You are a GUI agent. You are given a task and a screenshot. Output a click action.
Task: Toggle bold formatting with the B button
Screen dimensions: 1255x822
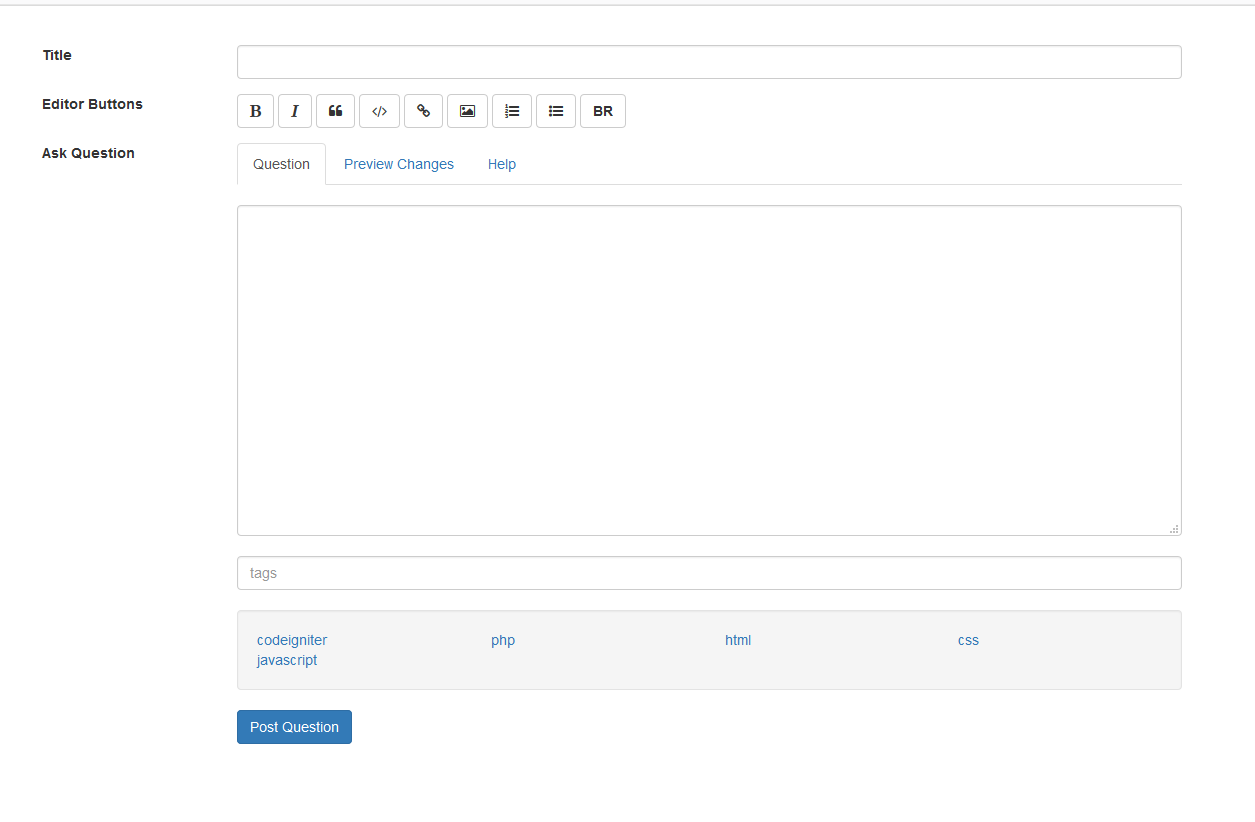(x=255, y=111)
